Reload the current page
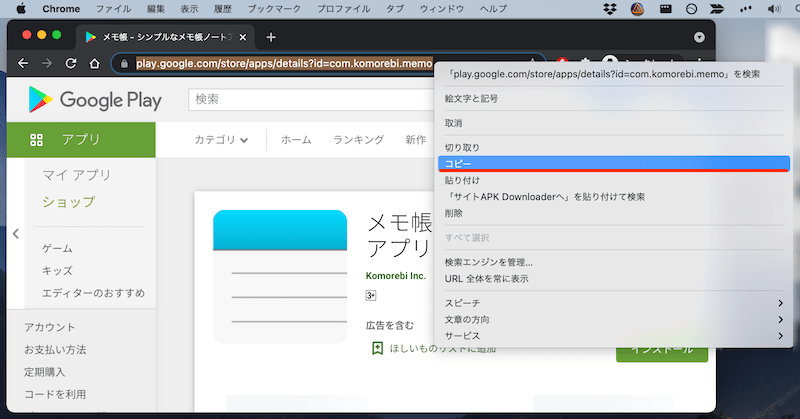 (x=71, y=63)
